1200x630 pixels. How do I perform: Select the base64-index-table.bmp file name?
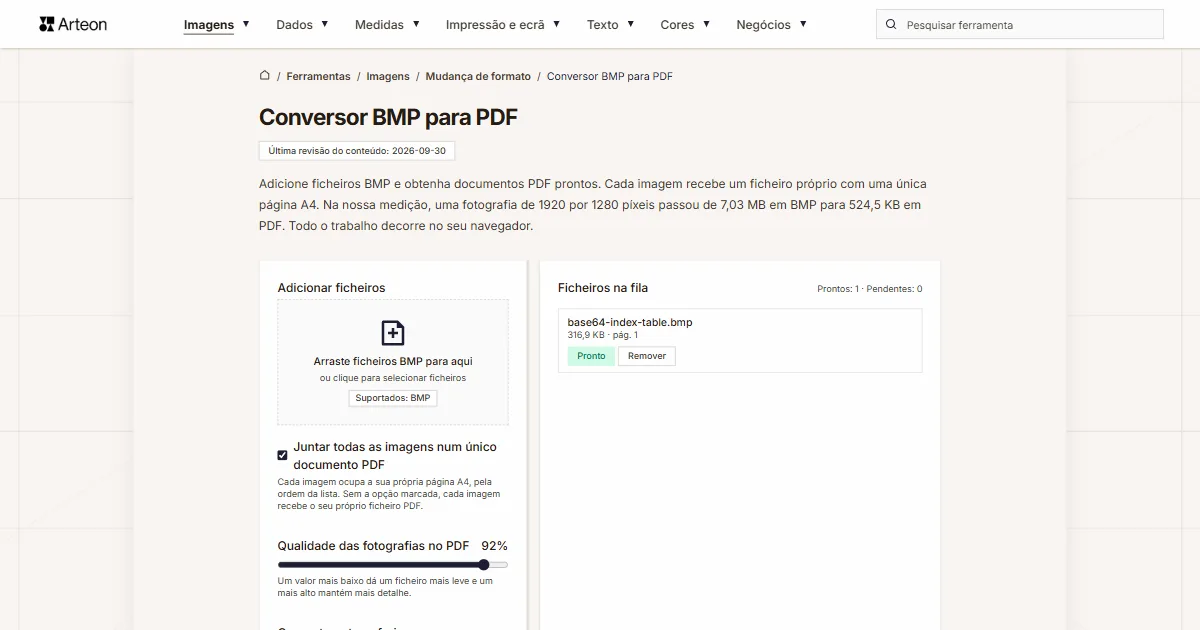click(x=630, y=322)
